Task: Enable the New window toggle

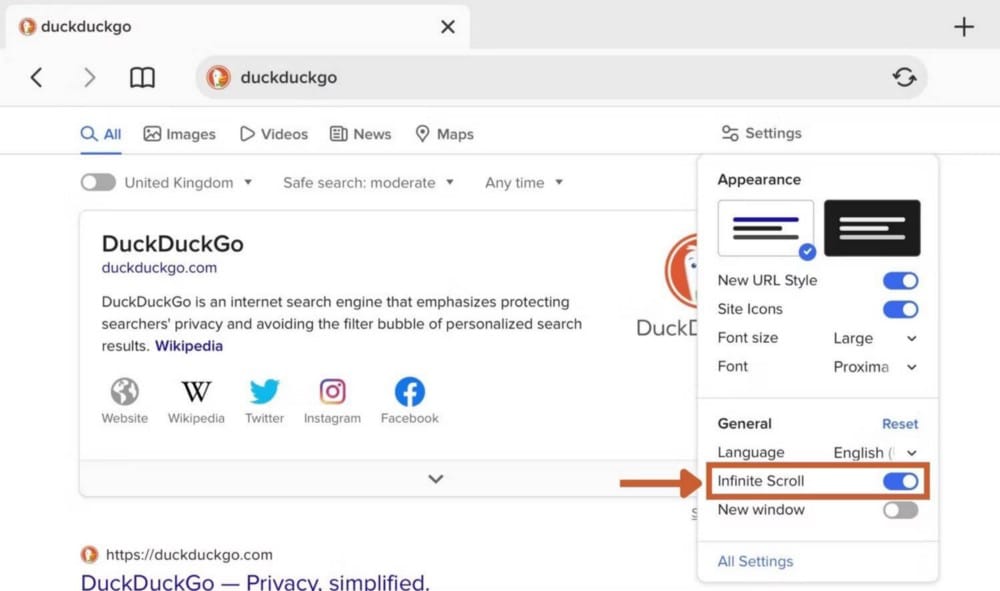Action: tap(899, 510)
